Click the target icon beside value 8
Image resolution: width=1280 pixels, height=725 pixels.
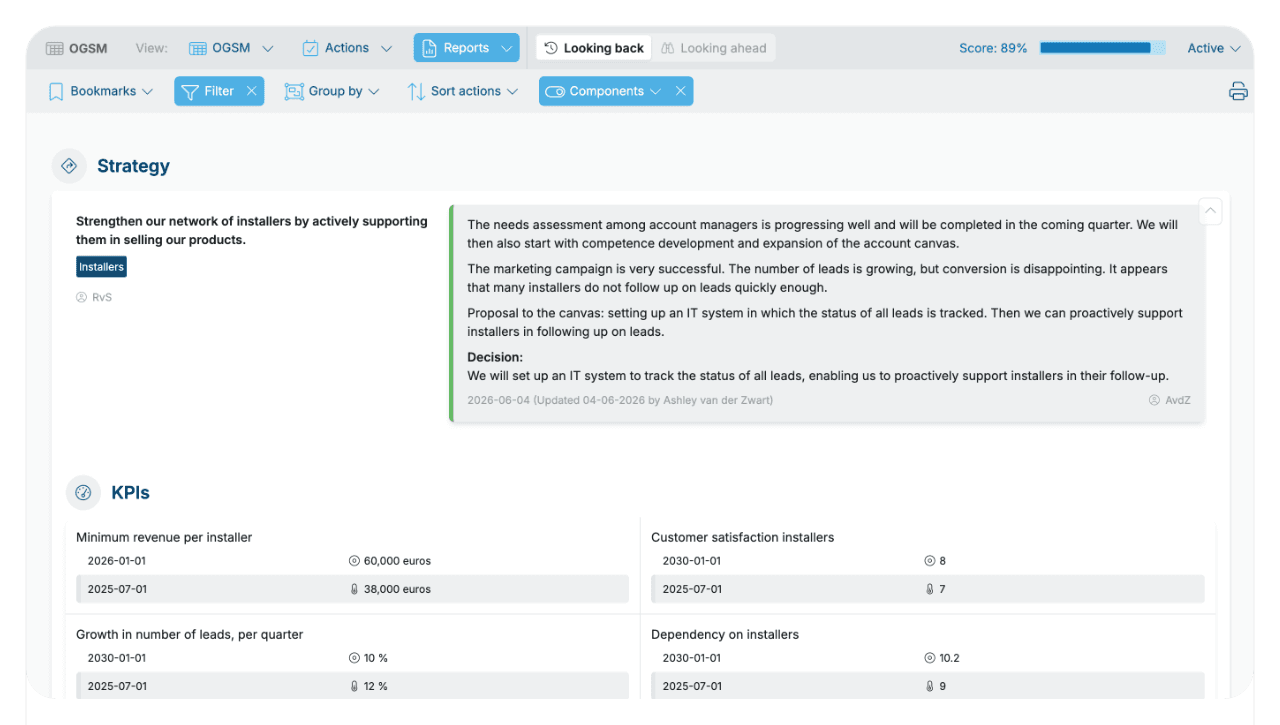[930, 561]
